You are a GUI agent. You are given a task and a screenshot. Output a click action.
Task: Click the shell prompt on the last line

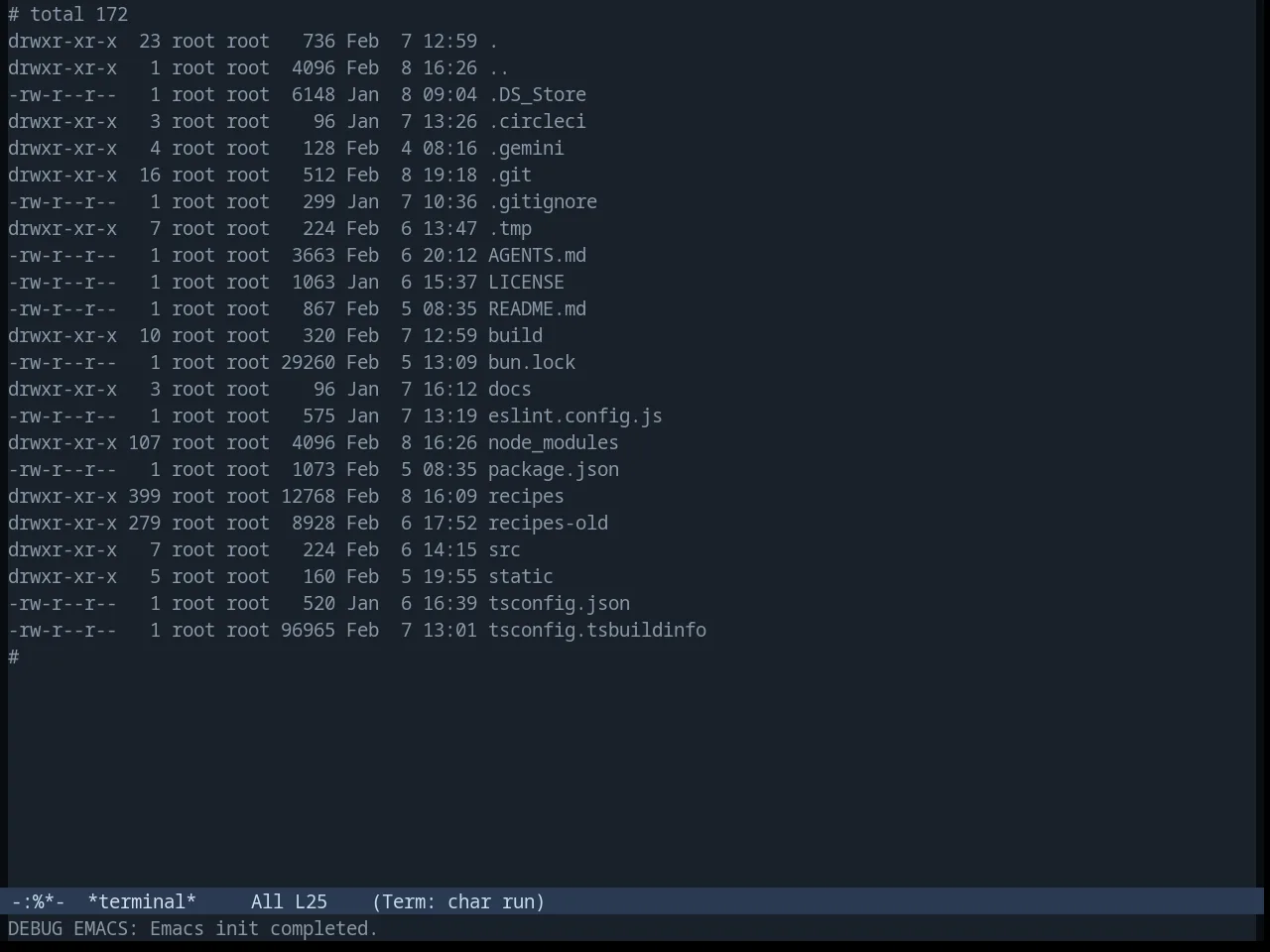point(14,657)
